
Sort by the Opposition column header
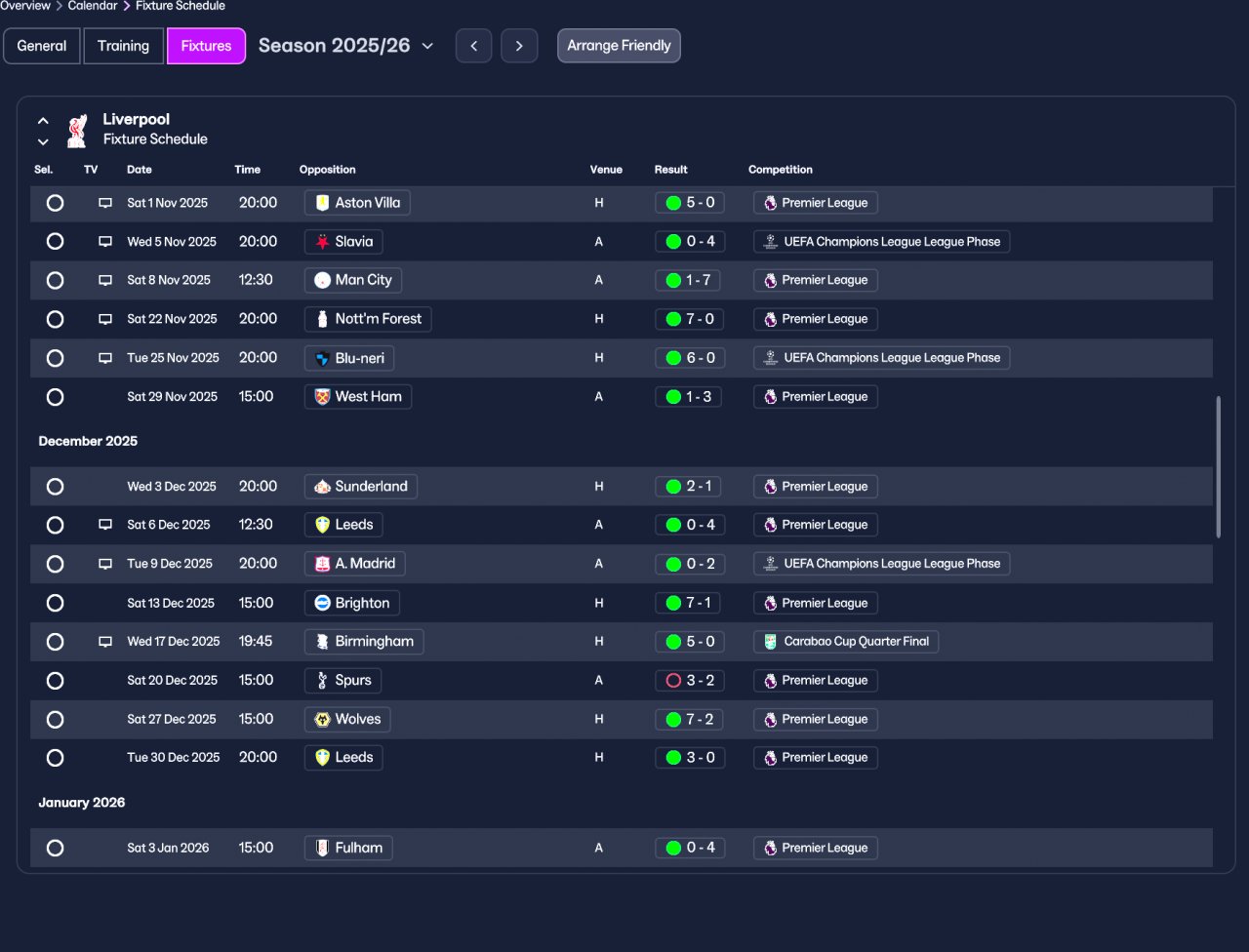(x=328, y=170)
